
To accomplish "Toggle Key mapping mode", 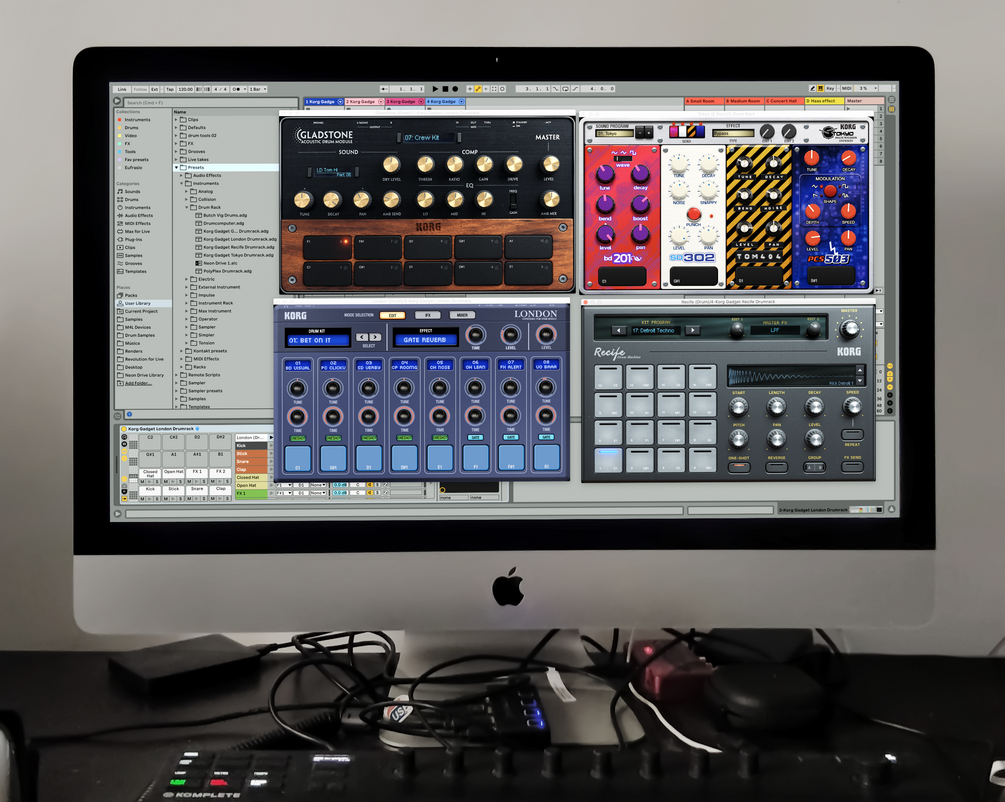I will 830,88.
